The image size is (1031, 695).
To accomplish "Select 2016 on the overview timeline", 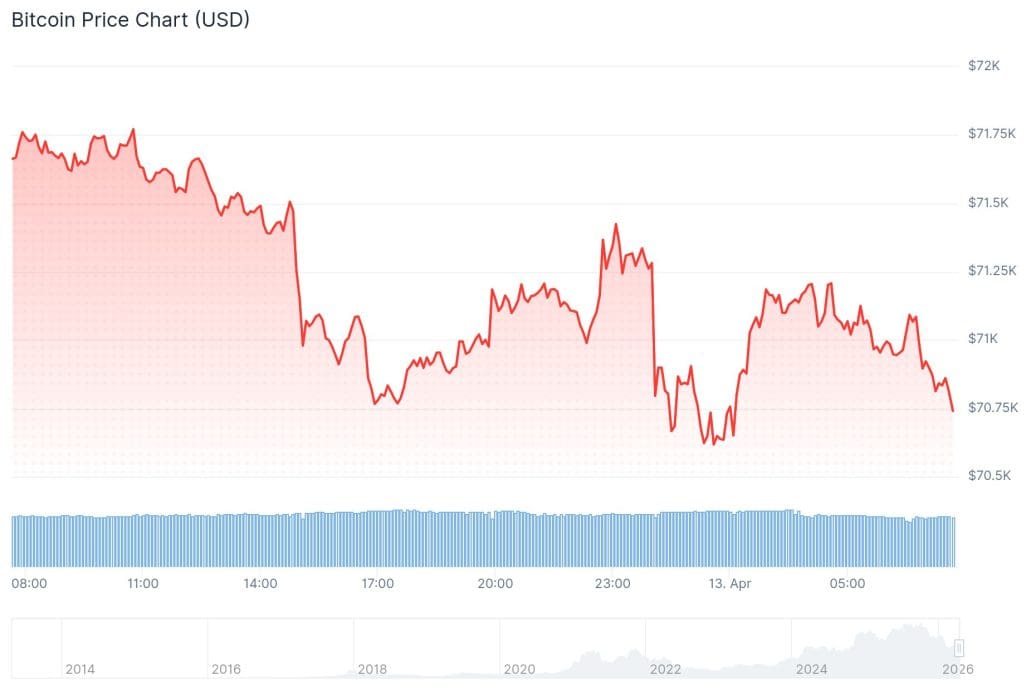I will [x=226, y=668].
